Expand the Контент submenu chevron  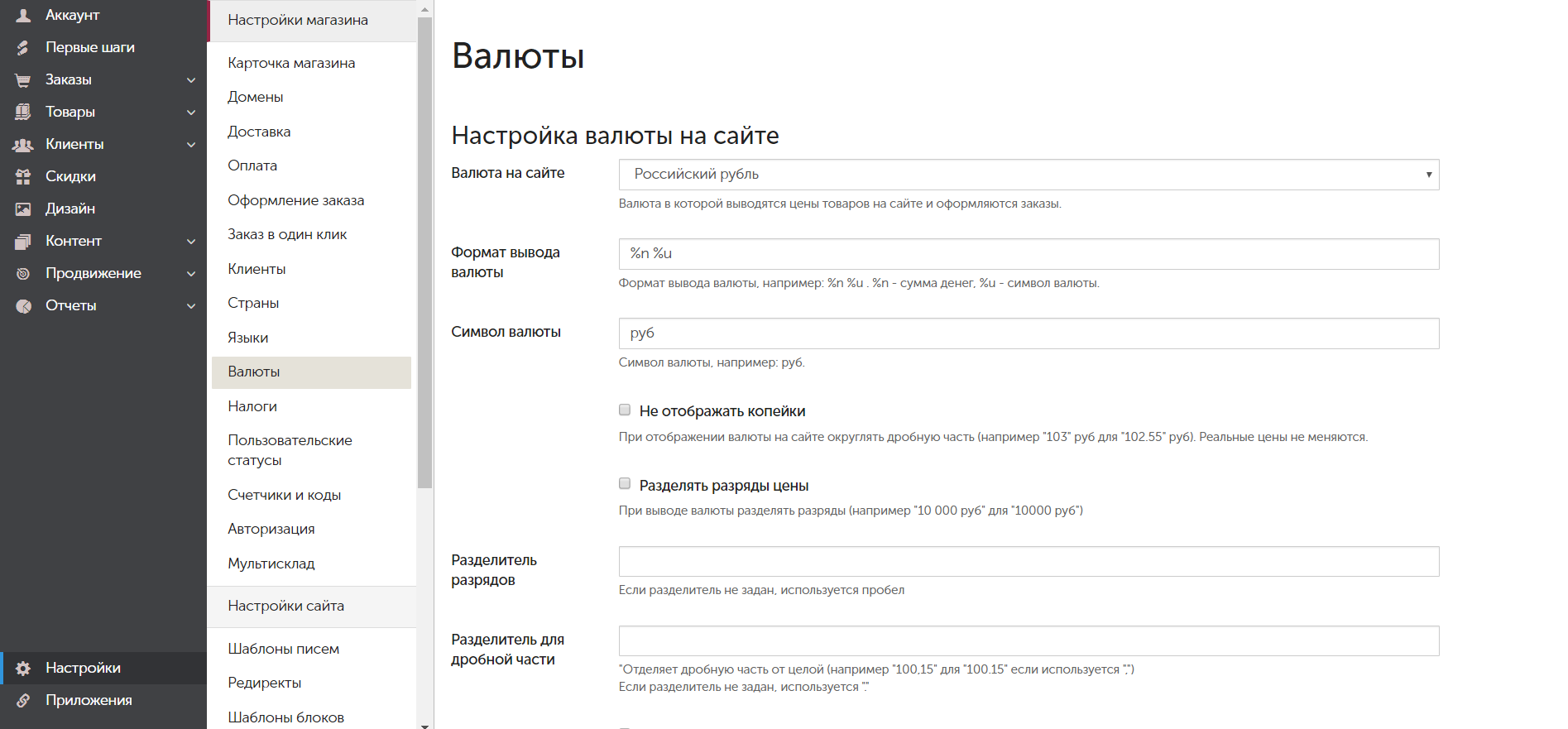point(191,242)
